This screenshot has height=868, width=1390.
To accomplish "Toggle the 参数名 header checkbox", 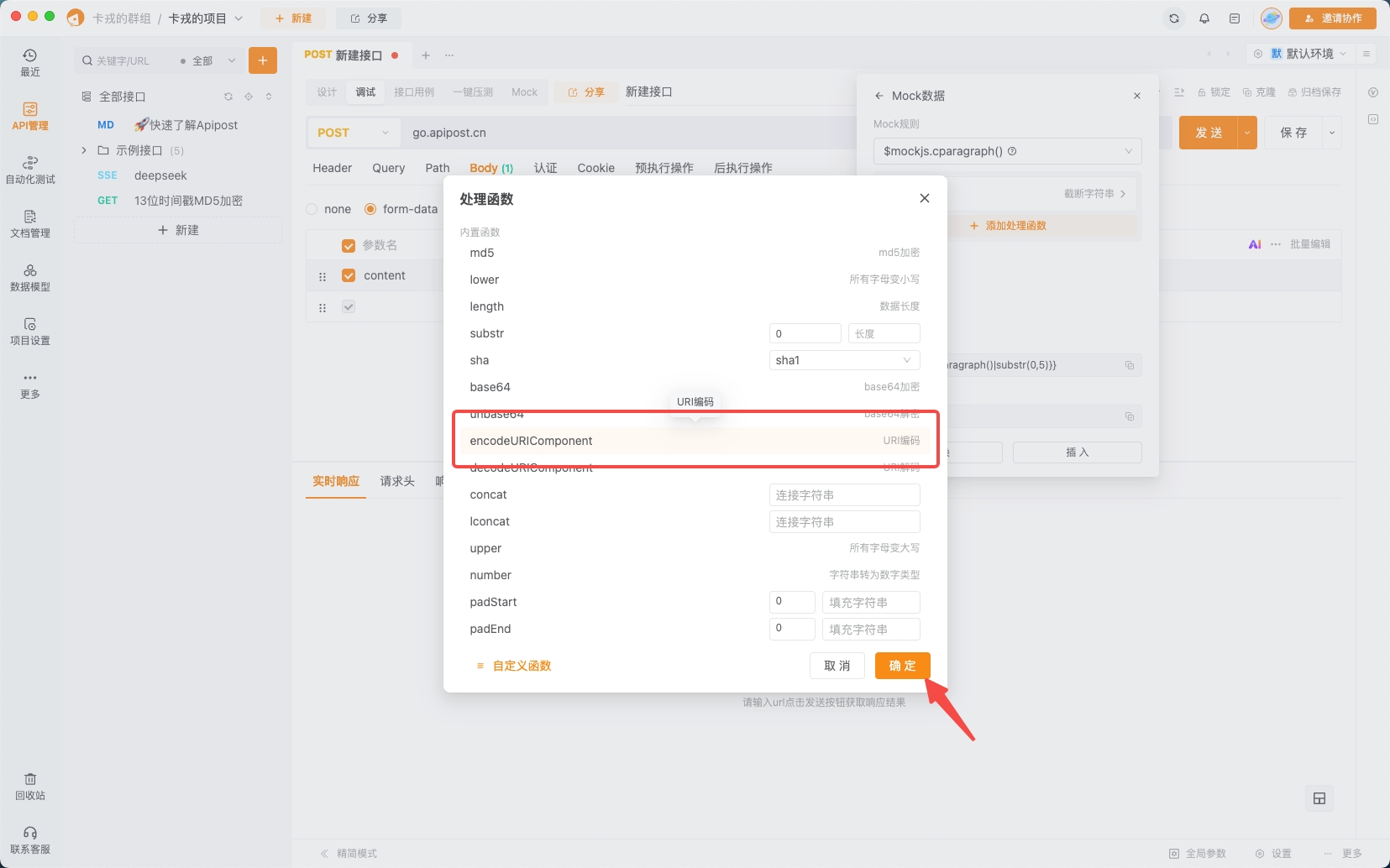I will (349, 246).
